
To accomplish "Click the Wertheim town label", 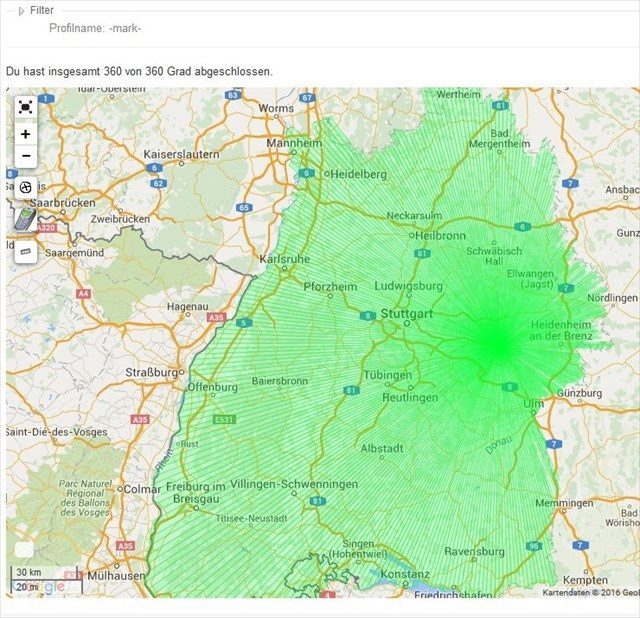I will (x=458, y=94).
